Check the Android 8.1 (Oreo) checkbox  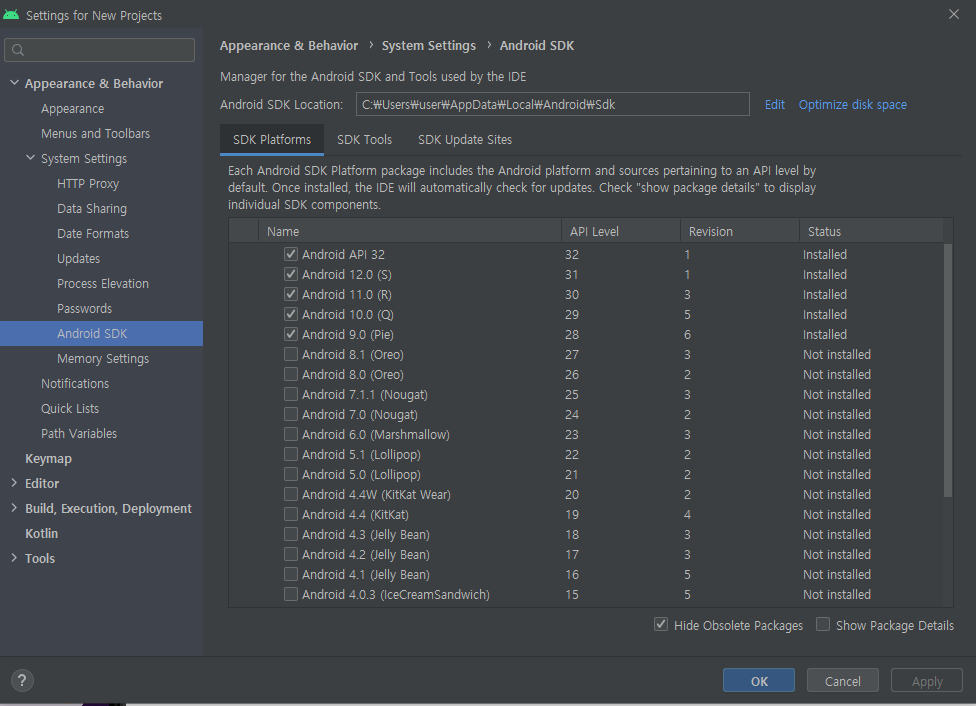coord(291,354)
